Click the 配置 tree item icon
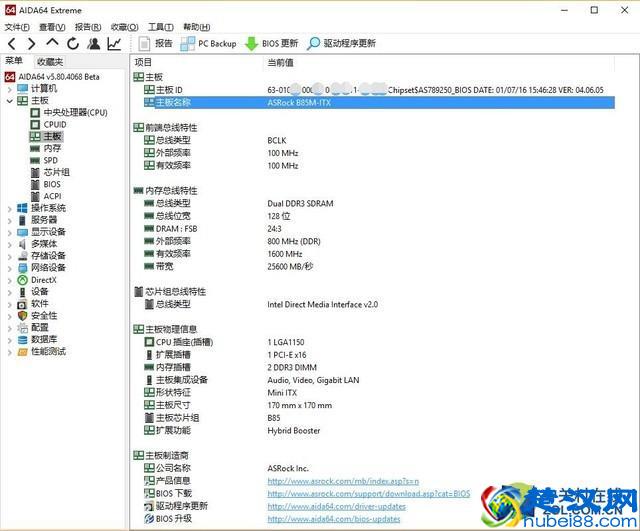 tap(22, 328)
